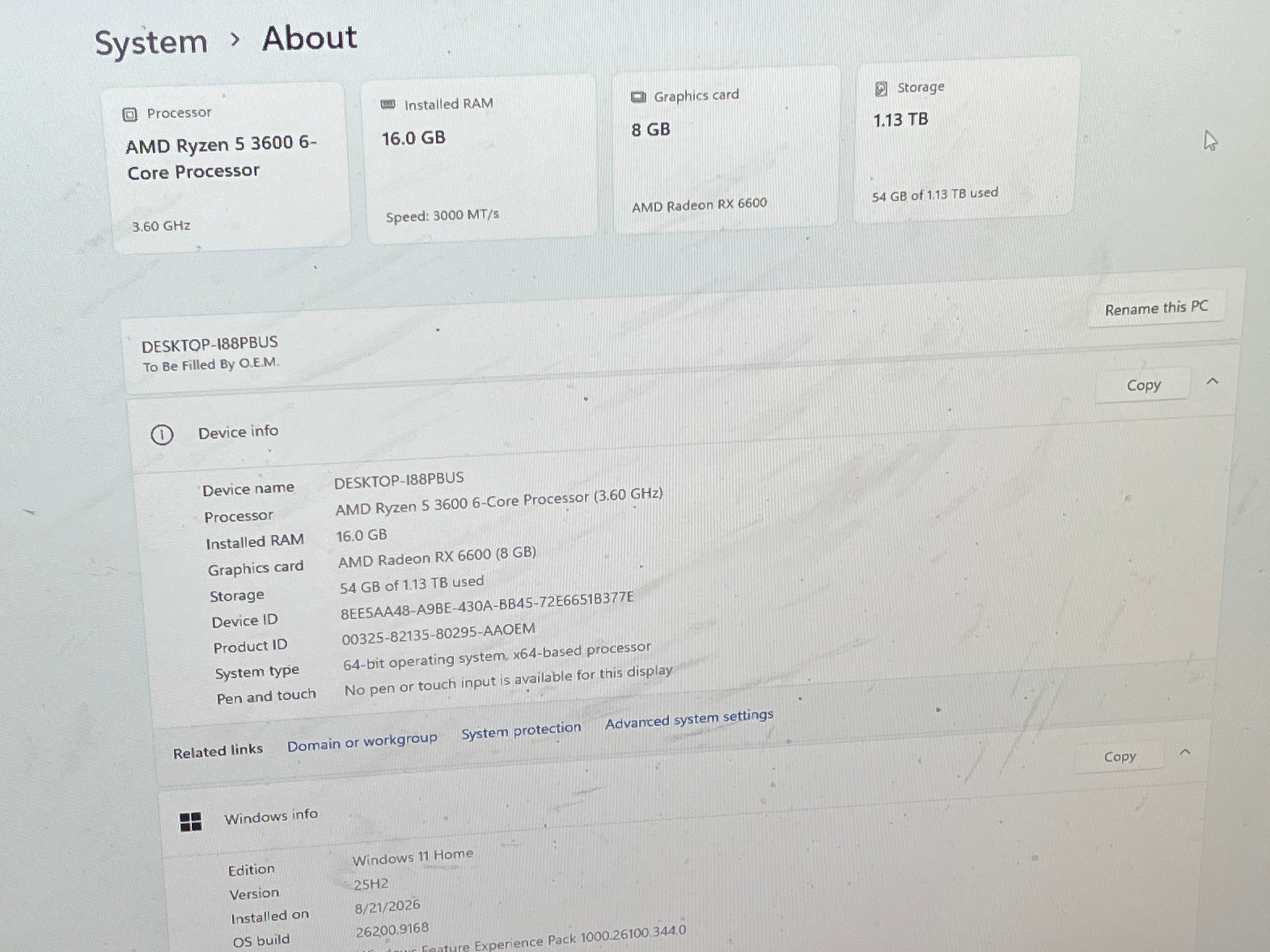Click the Version value 25H2
The height and width of the screenshot is (952, 1270).
coord(371,884)
